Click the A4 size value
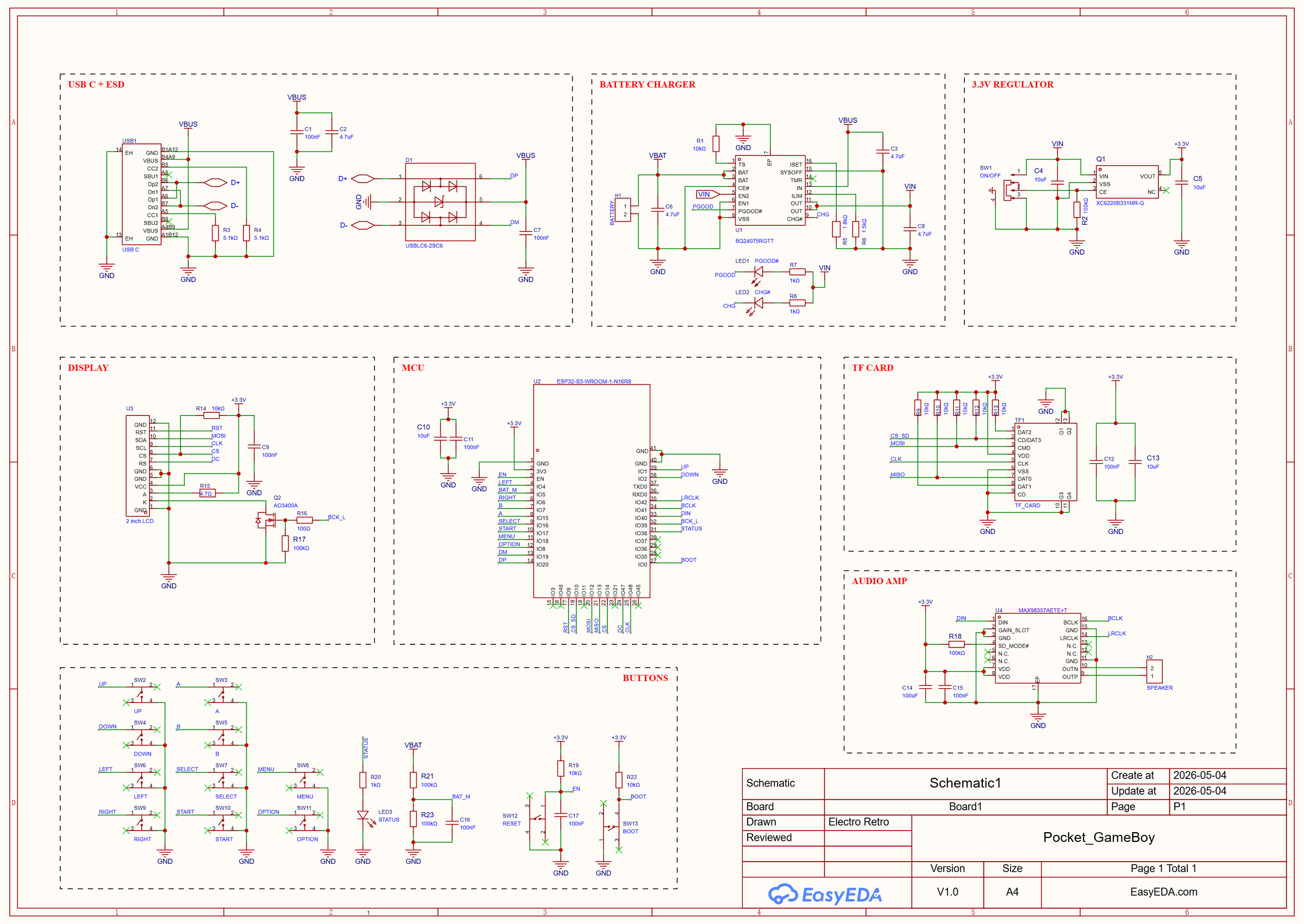This screenshot has width=1304, height=924. [1012, 892]
